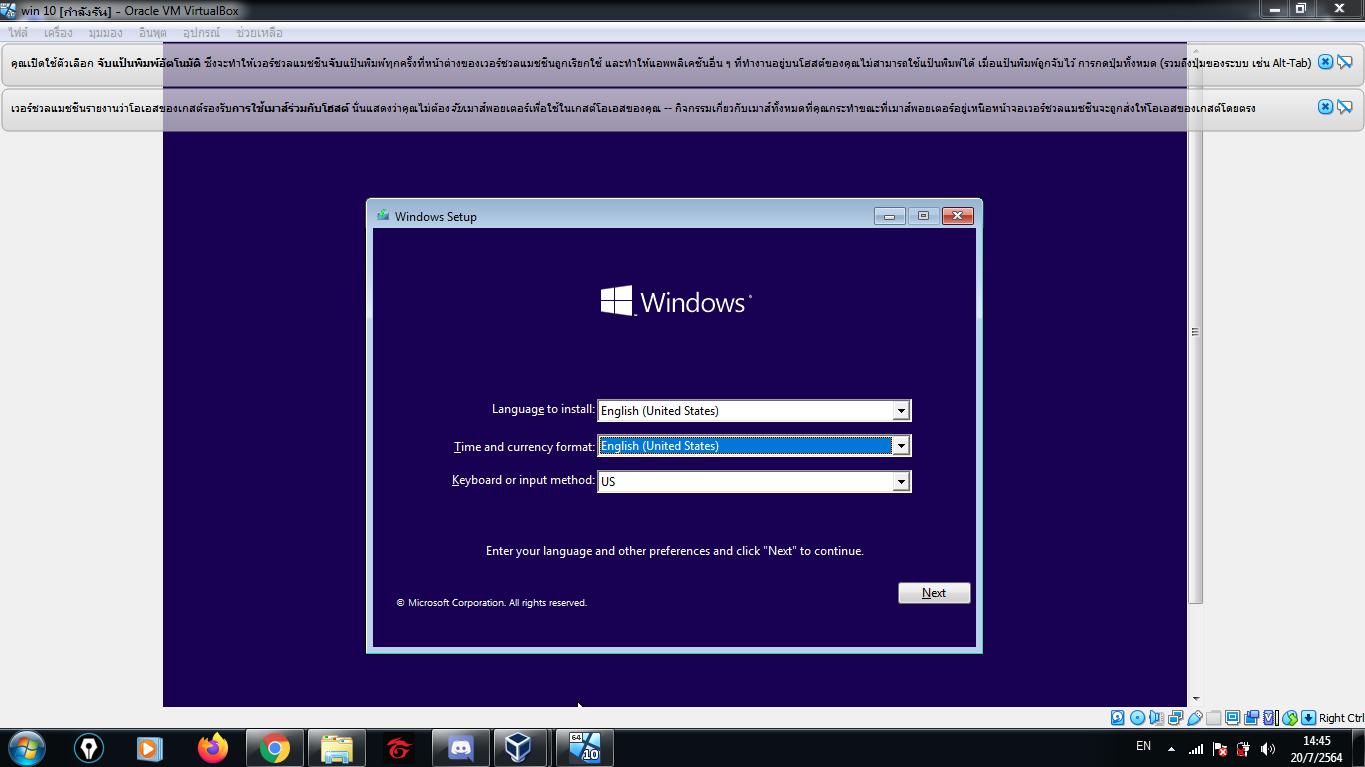The height and width of the screenshot is (767, 1365).
Task: Click the network adapters indicator
Action: tap(1175, 718)
